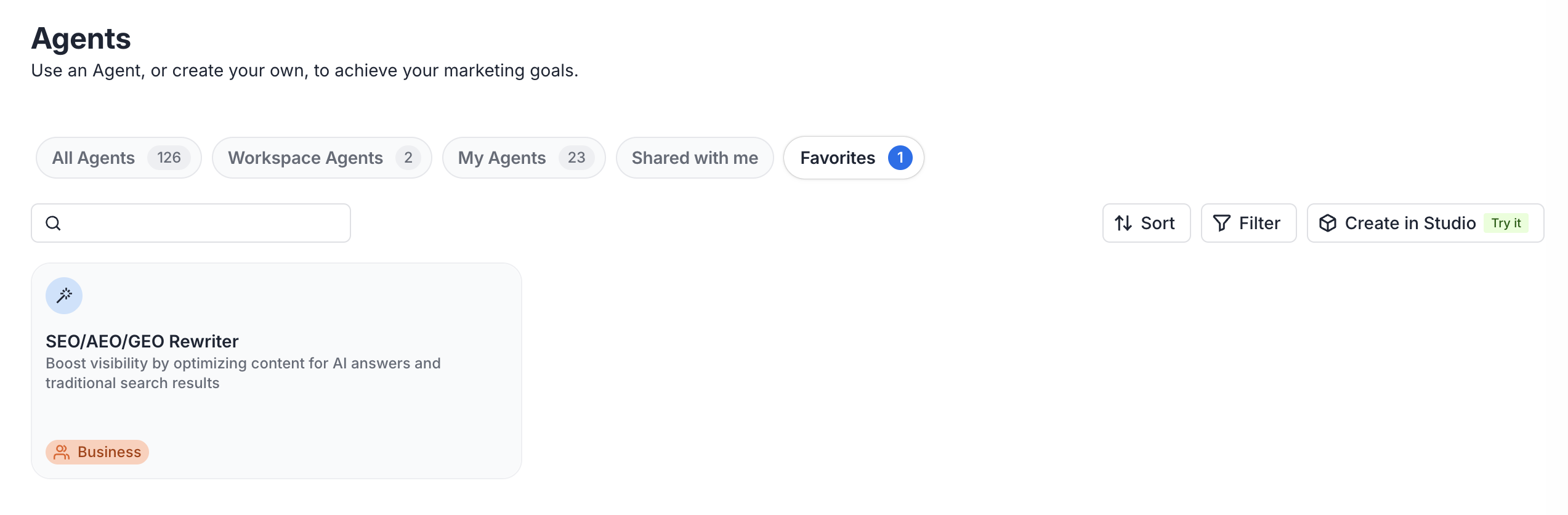Click the magic wand icon on the agent card
Screen dimensions: 1568x515
coord(64,296)
